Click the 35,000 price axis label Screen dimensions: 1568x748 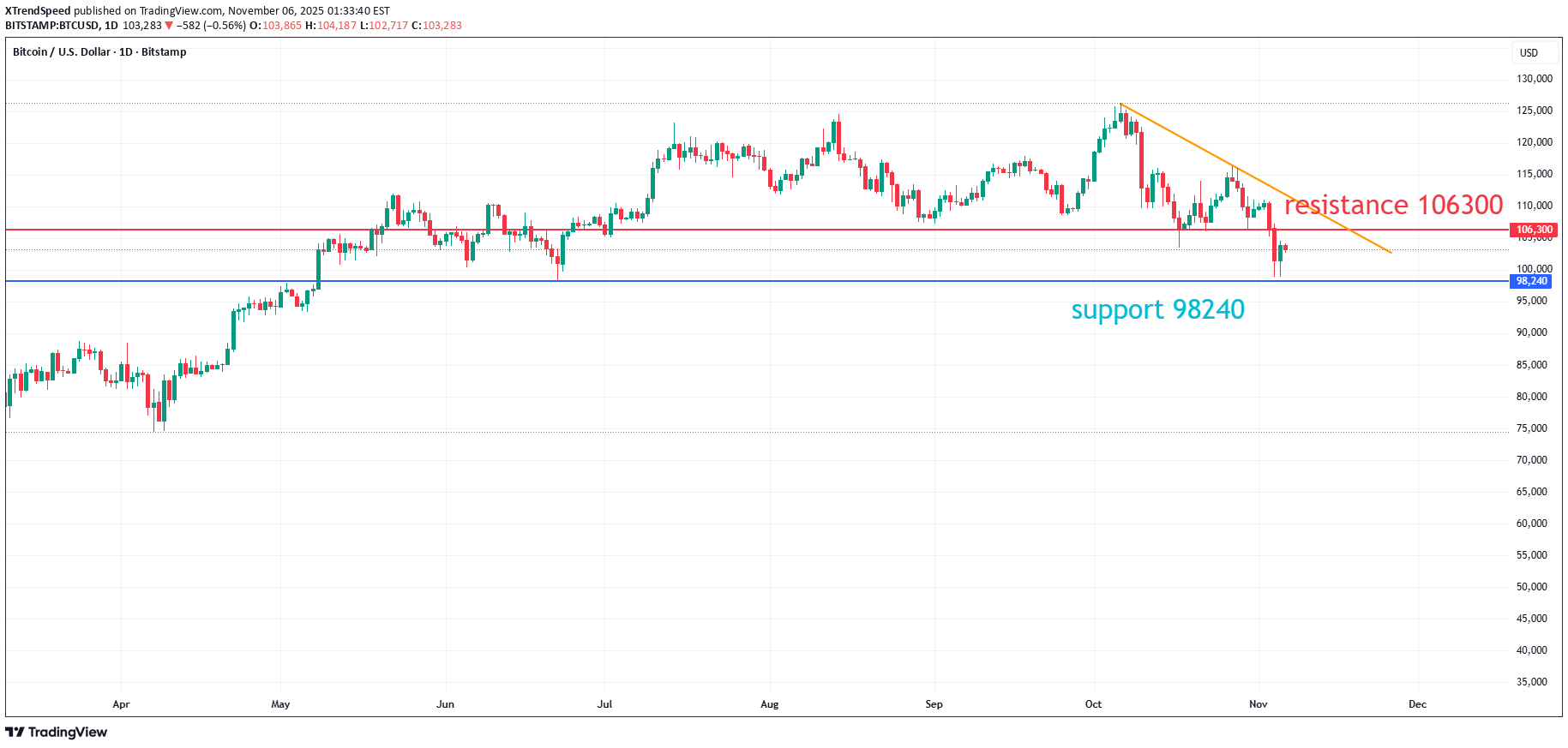1531,682
